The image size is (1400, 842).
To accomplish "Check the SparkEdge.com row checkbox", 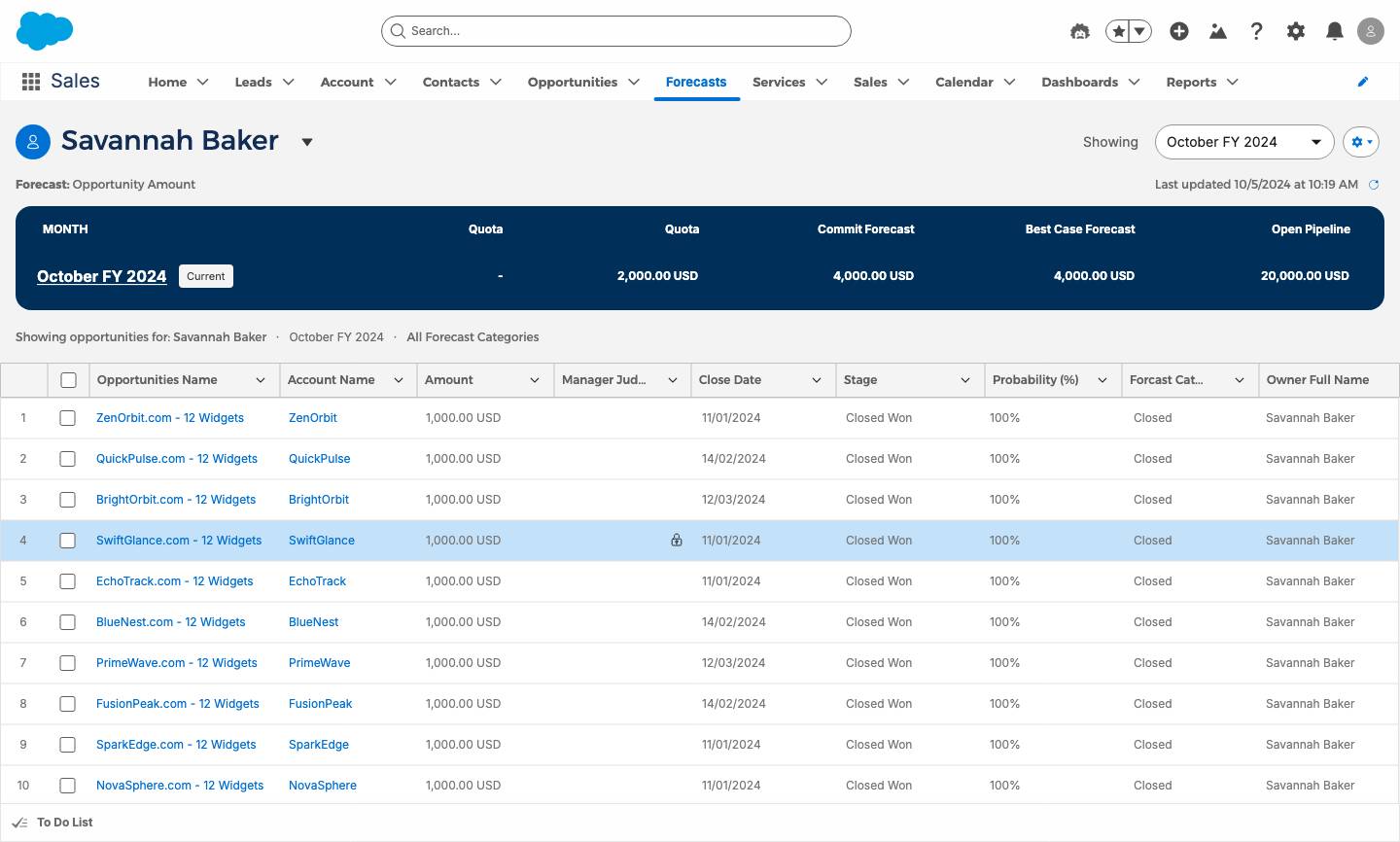I will (x=67, y=745).
